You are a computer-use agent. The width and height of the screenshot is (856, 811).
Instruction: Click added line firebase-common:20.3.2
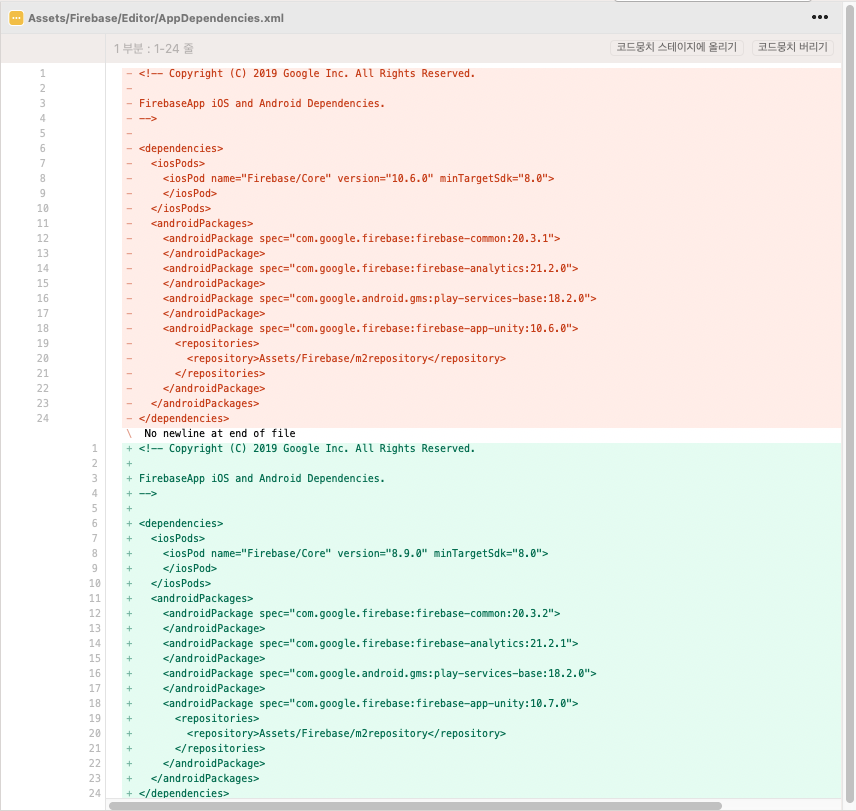[x=482, y=613]
